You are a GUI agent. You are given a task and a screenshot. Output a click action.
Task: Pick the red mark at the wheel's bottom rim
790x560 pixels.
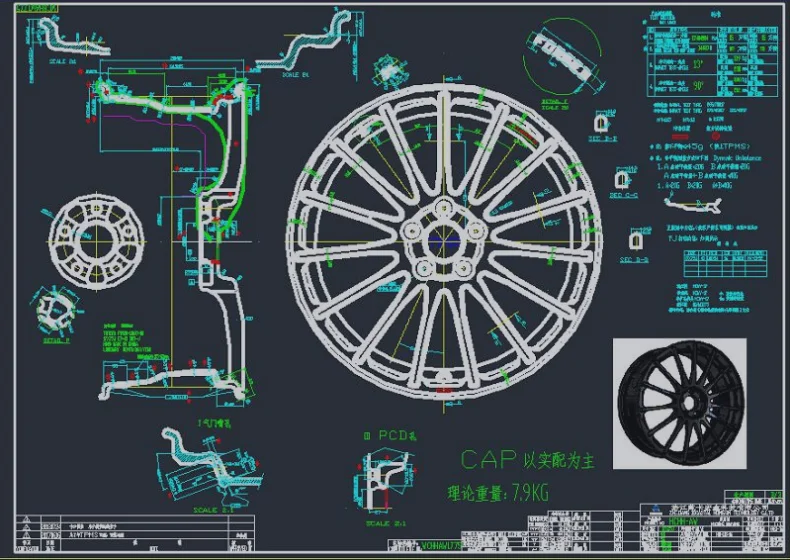click(x=444, y=391)
